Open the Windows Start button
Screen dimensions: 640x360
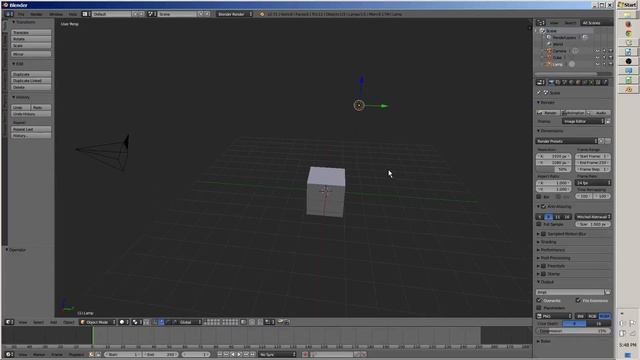tap(628, 5)
